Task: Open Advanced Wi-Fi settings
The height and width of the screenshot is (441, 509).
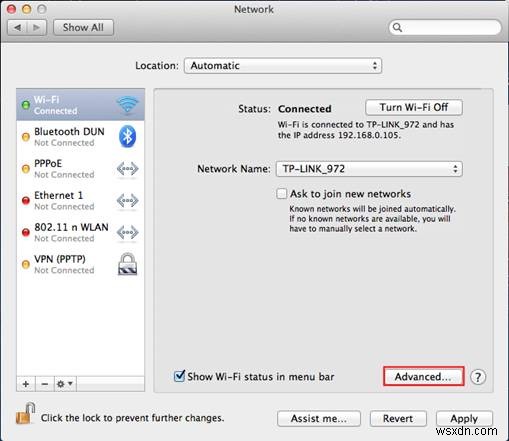Action: coord(423,376)
